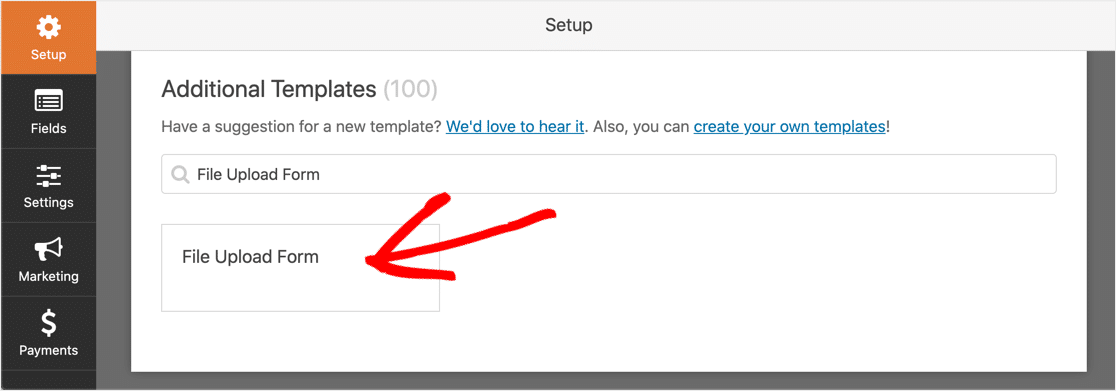Click the Marketing megaphone icon
Image resolution: width=1116 pixels, height=391 pixels.
click(48, 249)
